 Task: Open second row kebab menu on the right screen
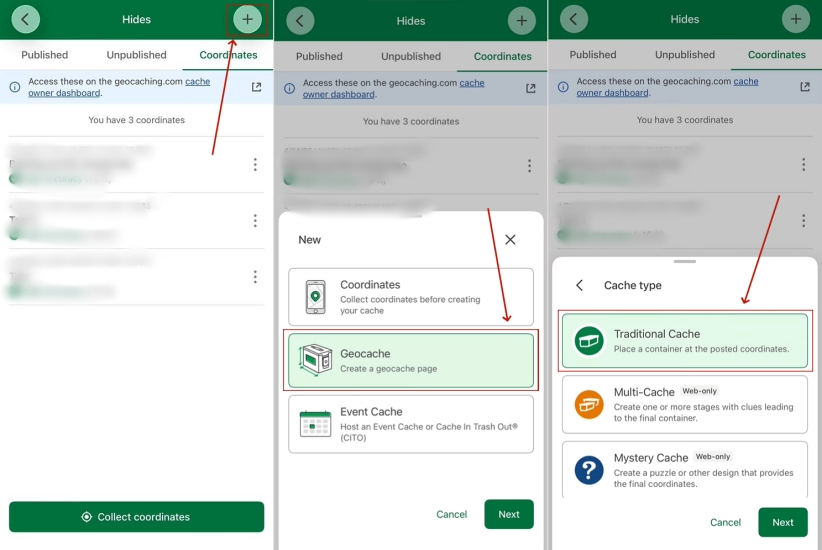[x=804, y=220]
